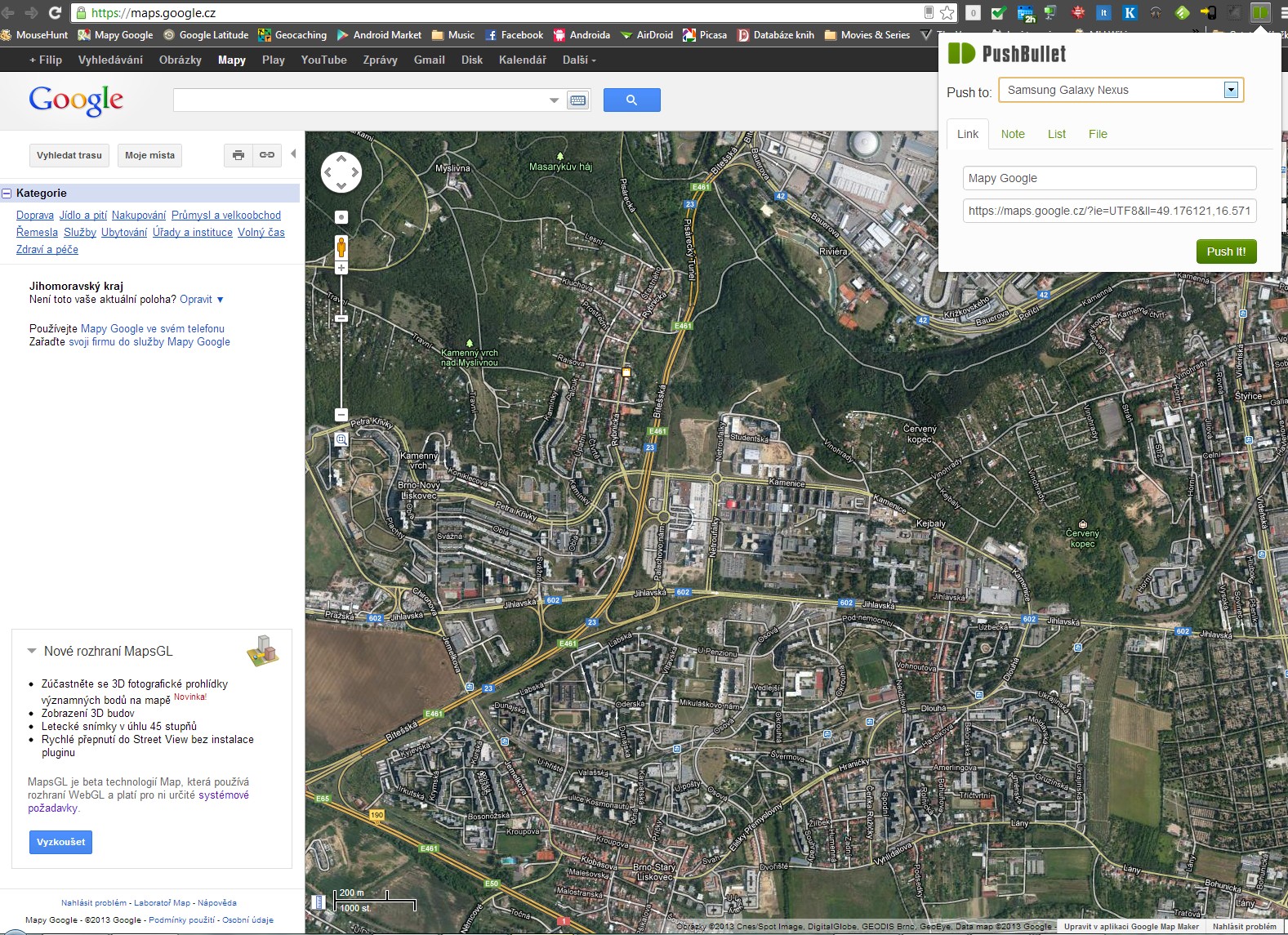
Task: Click the blue K extension icon
Action: tap(1130, 12)
